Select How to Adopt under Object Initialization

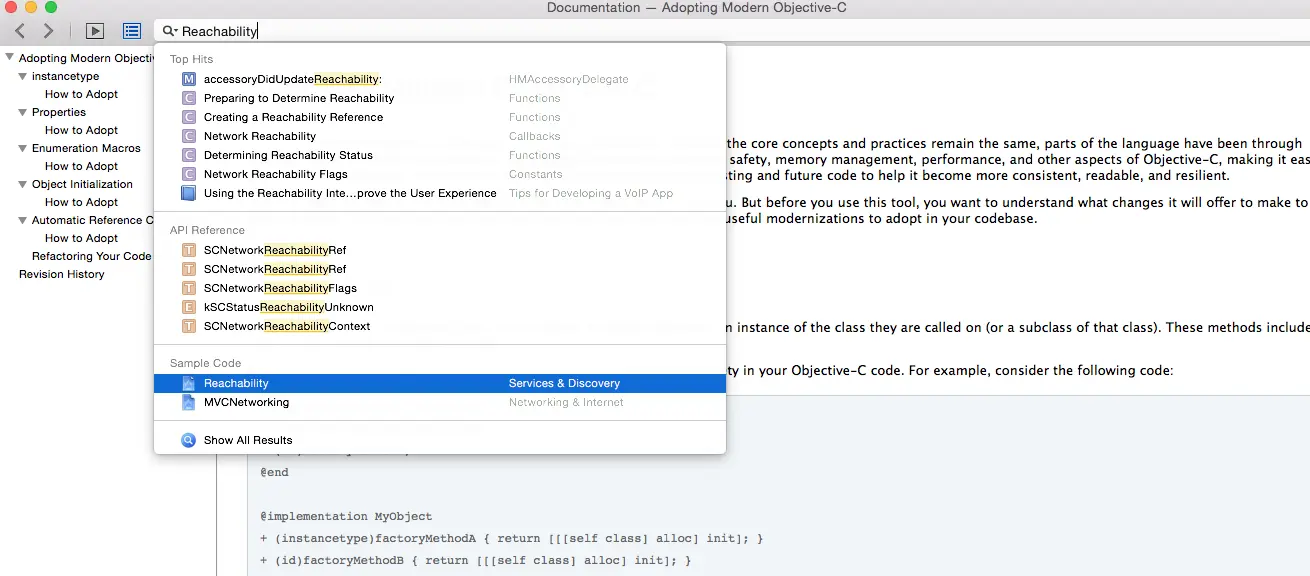[81, 202]
